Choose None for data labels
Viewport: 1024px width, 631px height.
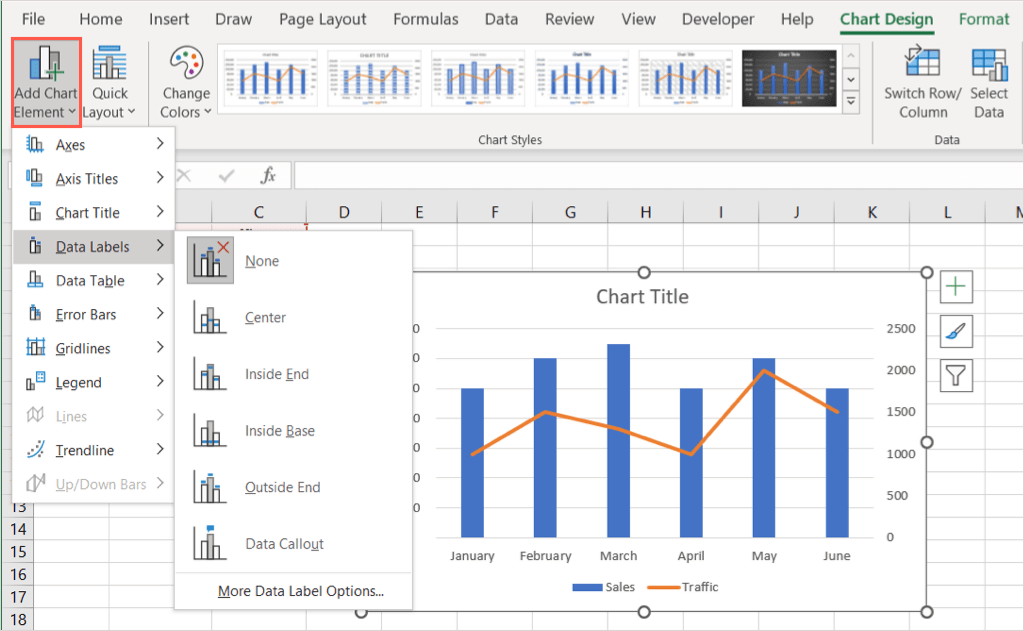click(262, 261)
